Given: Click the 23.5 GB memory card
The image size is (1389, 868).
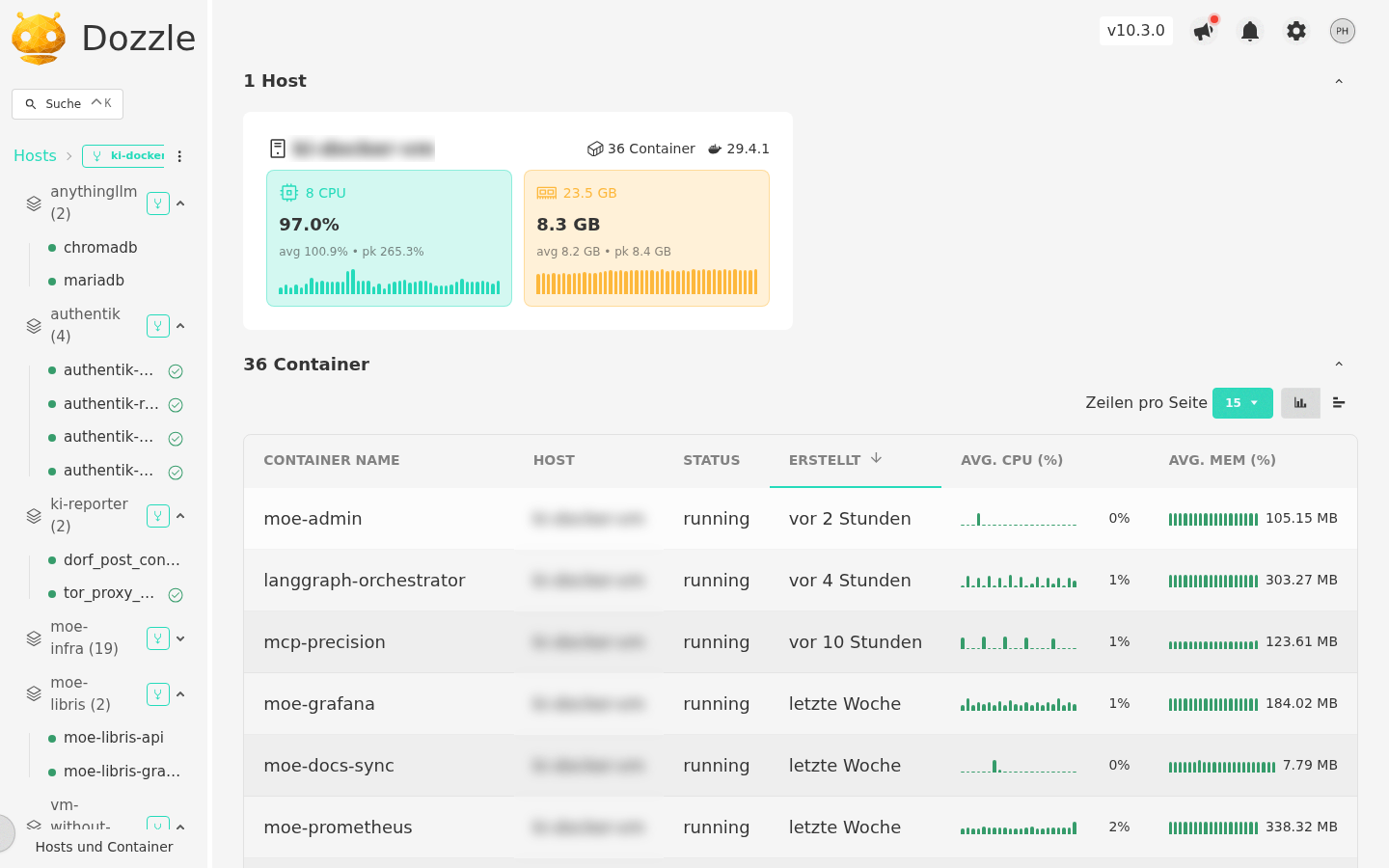Looking at the screenshot, I should [x=646, y=238].
